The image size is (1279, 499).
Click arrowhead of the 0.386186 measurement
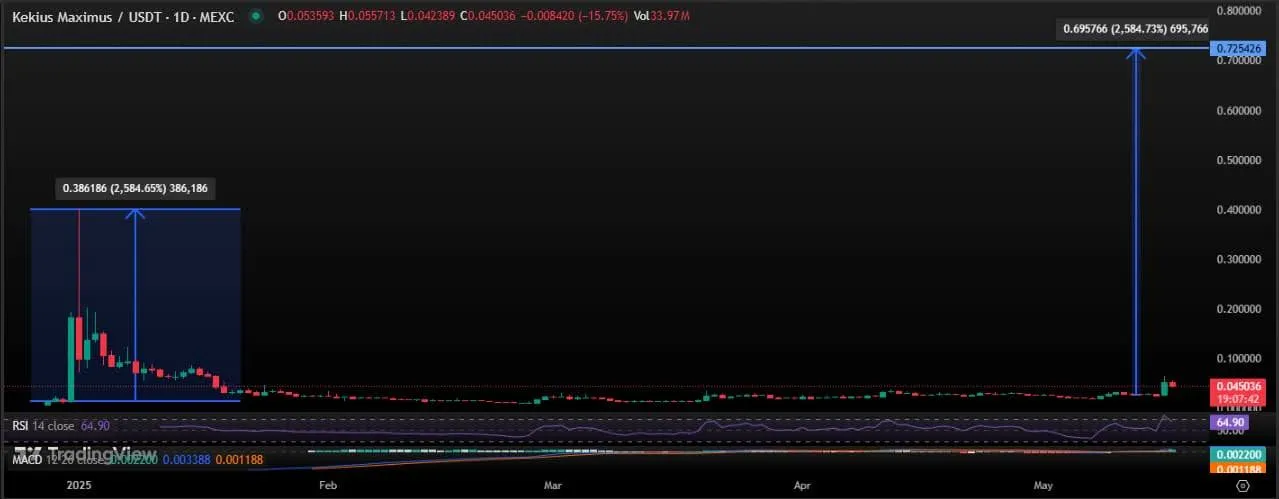click(135, 214)
